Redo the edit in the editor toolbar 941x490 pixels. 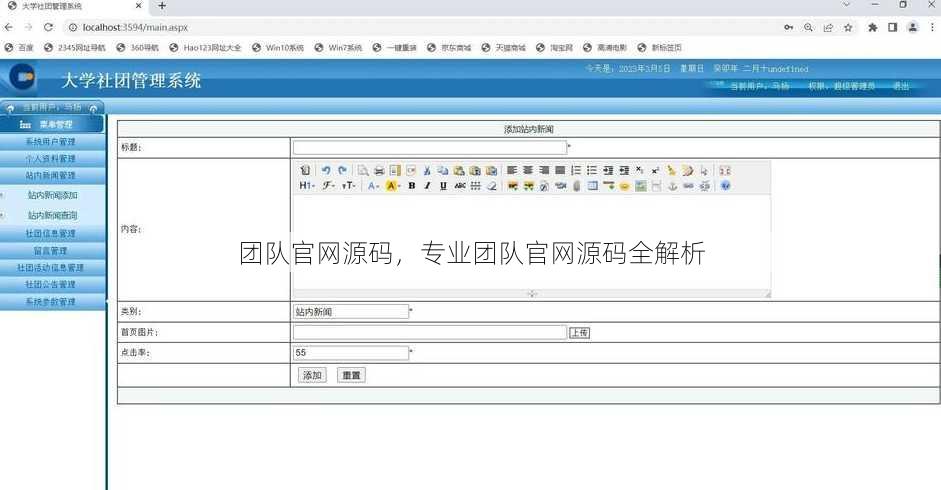coord(342,171)
